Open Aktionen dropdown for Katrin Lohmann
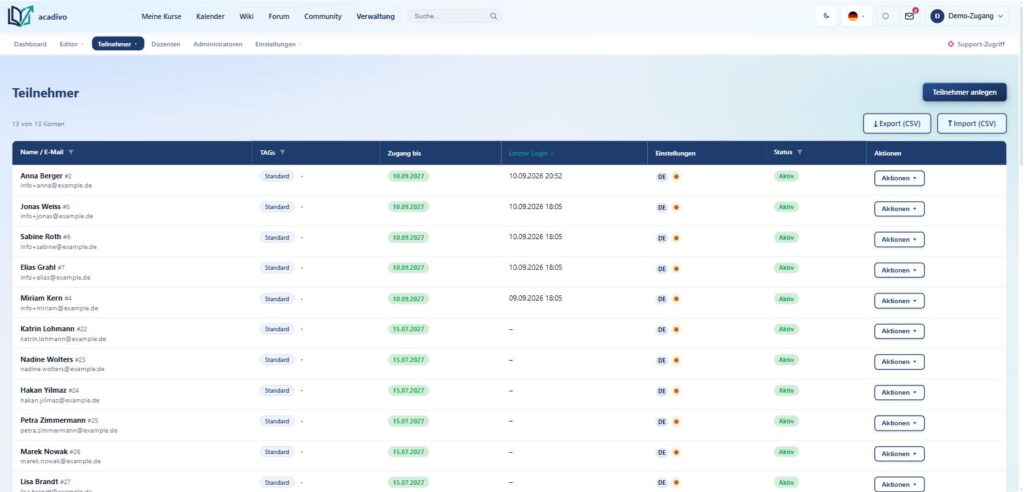Screen dimensions: 1024x492 (899, 331)
